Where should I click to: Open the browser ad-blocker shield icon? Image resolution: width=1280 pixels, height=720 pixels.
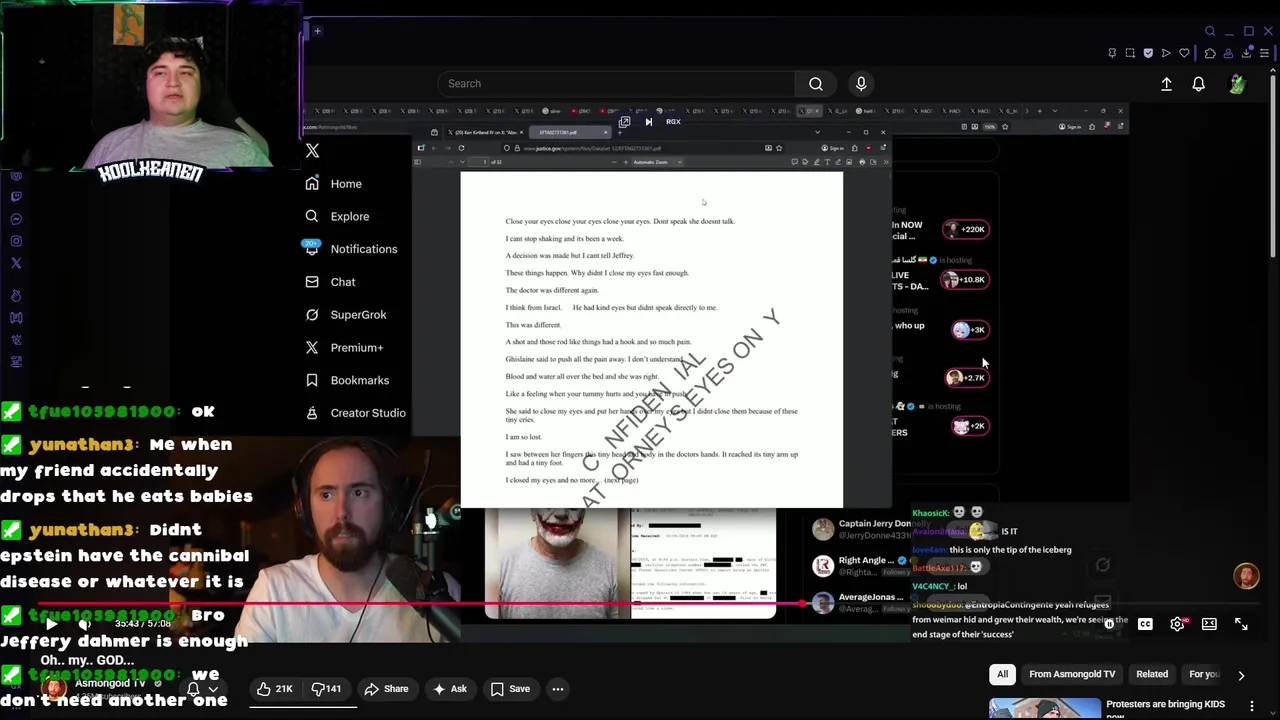click(x=1148, y=53)
